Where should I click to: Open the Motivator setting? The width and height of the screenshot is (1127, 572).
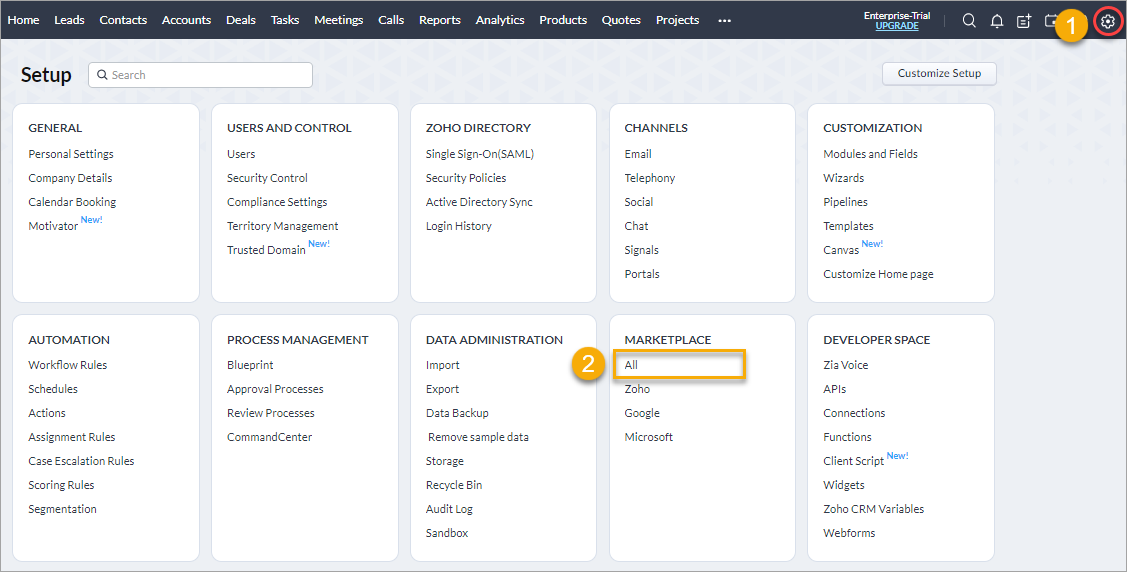pos(53,226)
